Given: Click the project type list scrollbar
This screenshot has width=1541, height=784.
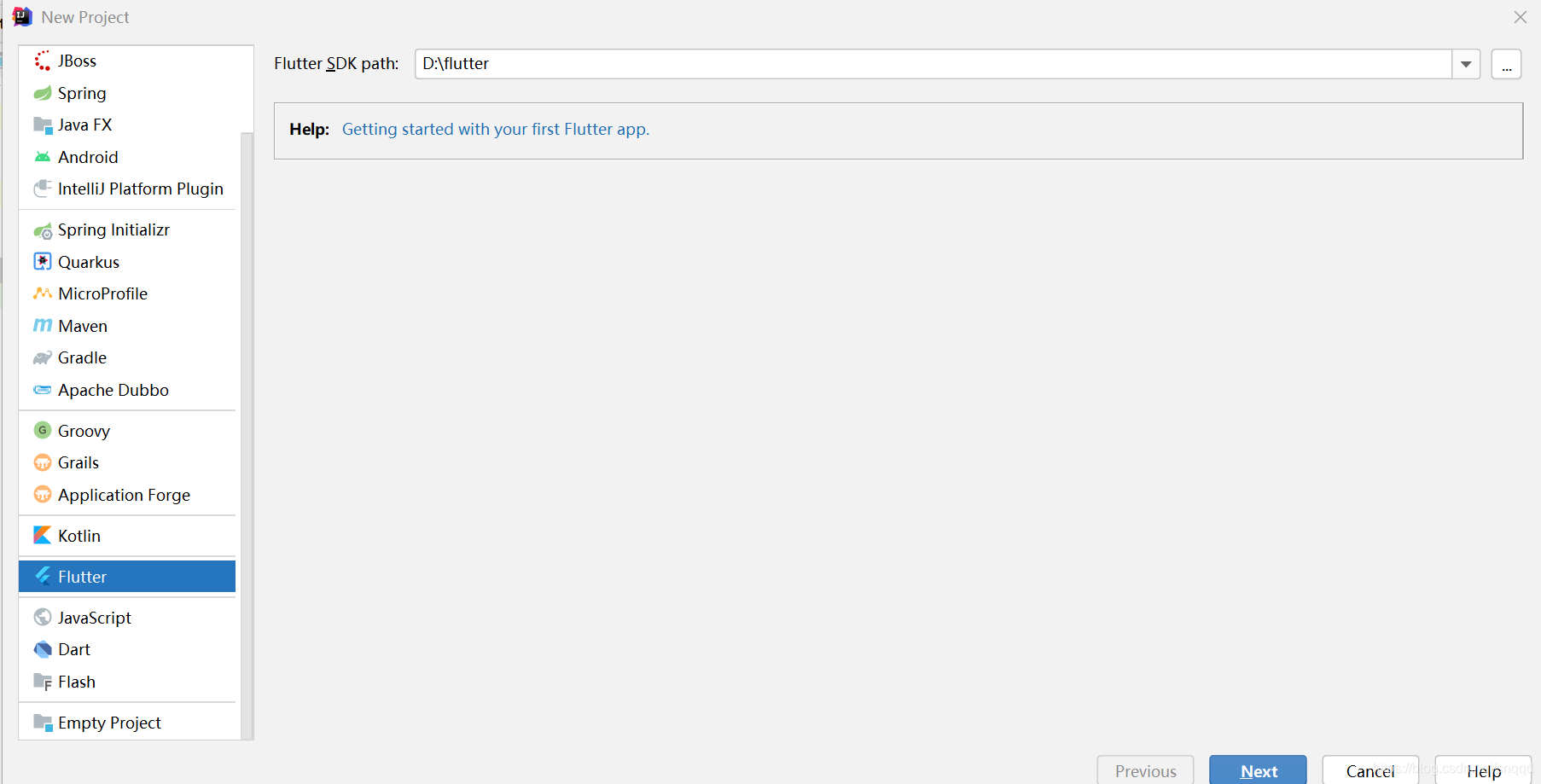Looking at the screenshot, I should pyautogui.click(x=247, y=435).
